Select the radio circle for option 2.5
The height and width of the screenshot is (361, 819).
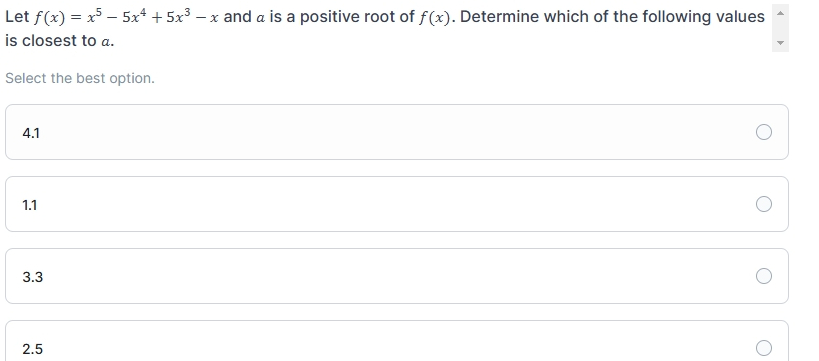click(x=764, y=348)
